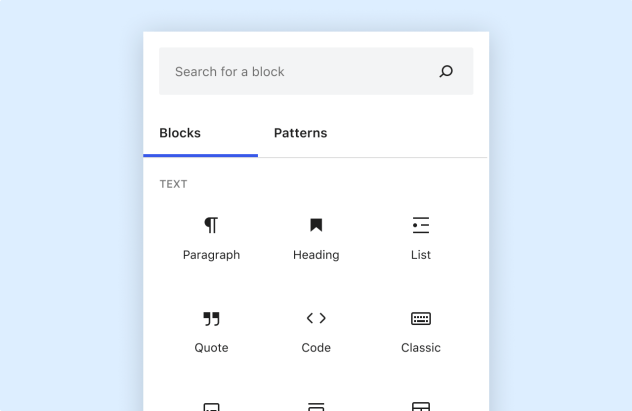Choose the Quote block quotation-mark icon
Screen dimensions: 632x411
click(x=211, y=318)
